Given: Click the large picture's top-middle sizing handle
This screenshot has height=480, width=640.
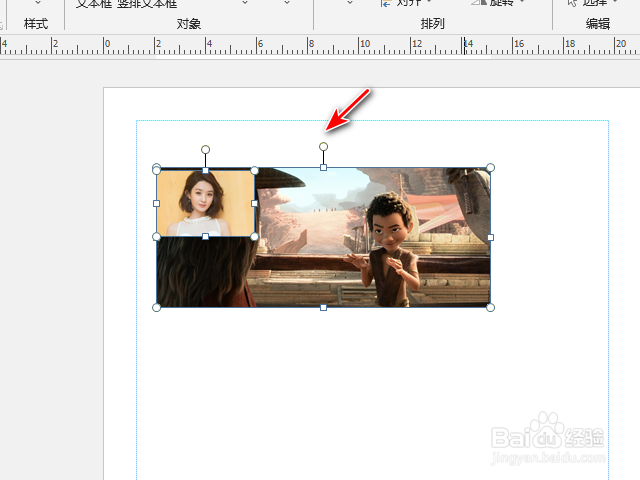Looking at the screenshot, I should tap(323, 167).
